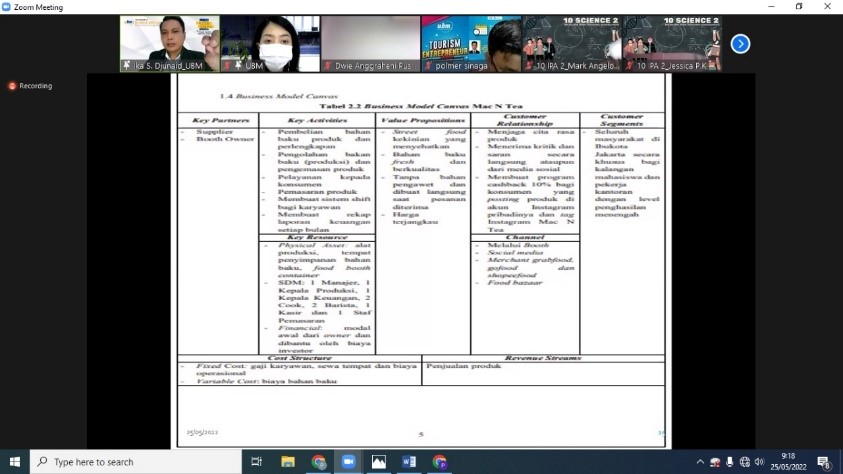Open the volume control tray icon

tap(759, 462)
